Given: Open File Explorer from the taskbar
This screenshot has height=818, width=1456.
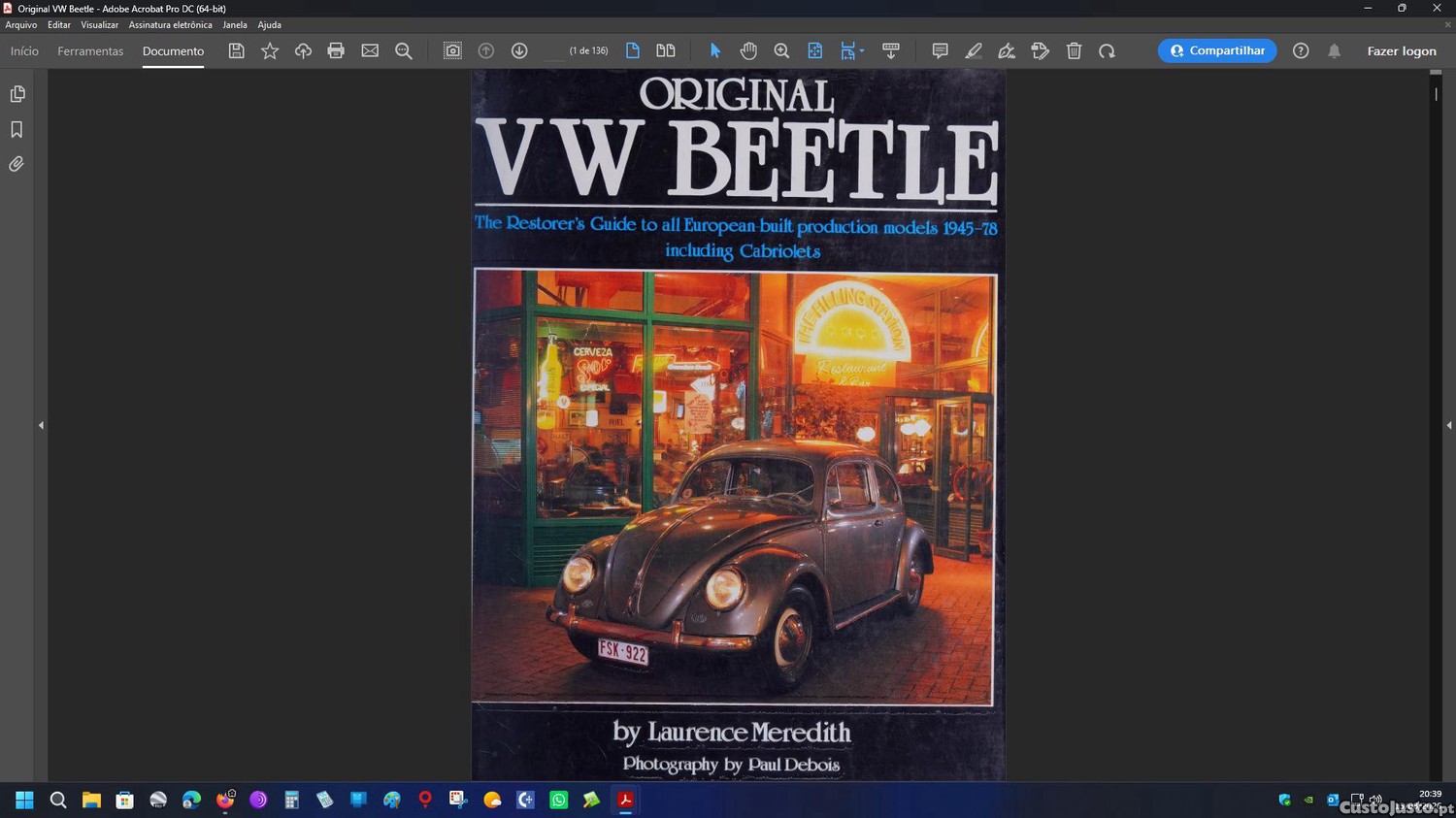Looking at the screenshot, I should [91, 800].
